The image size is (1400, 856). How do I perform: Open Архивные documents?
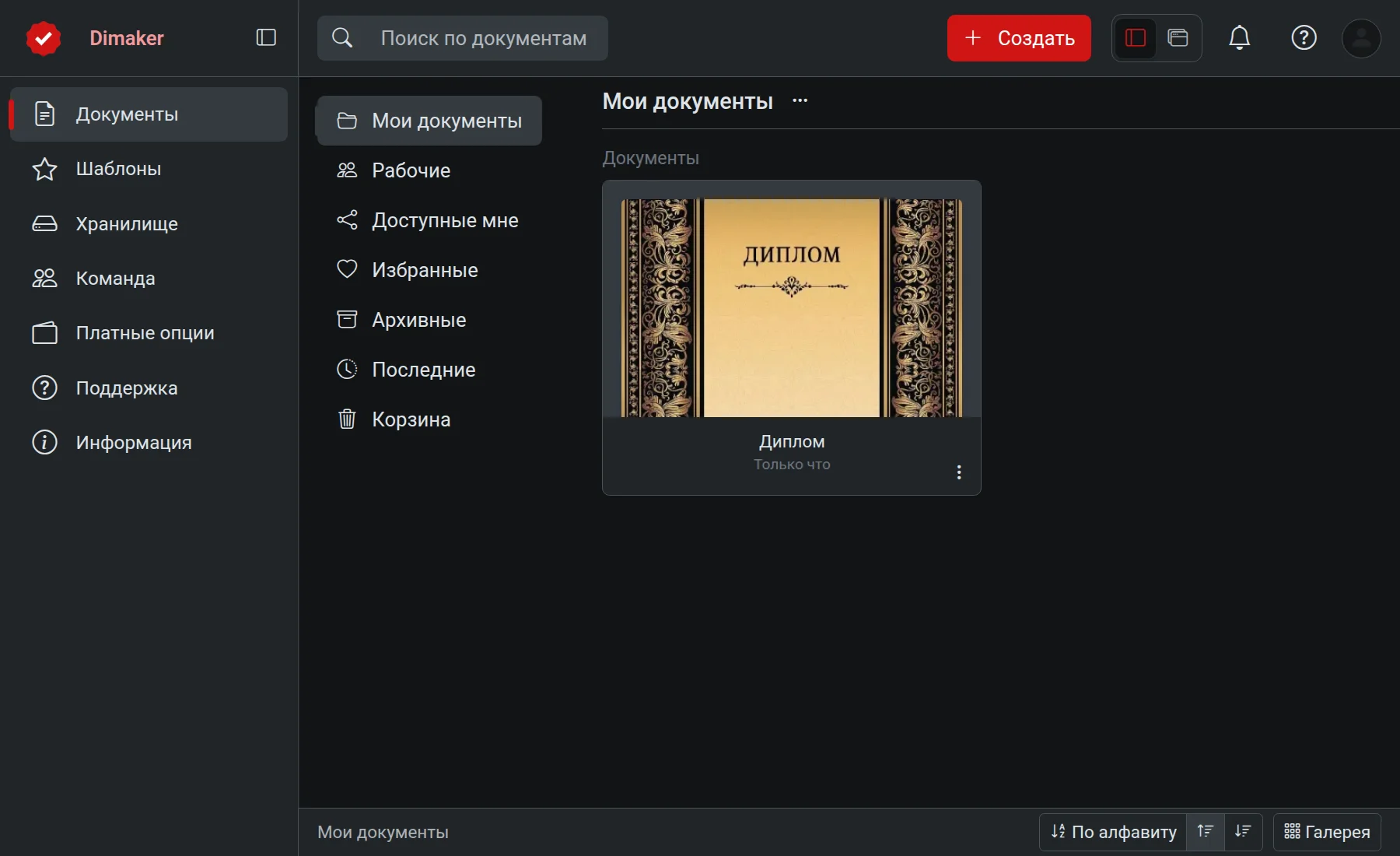click(x=429, y=320)
